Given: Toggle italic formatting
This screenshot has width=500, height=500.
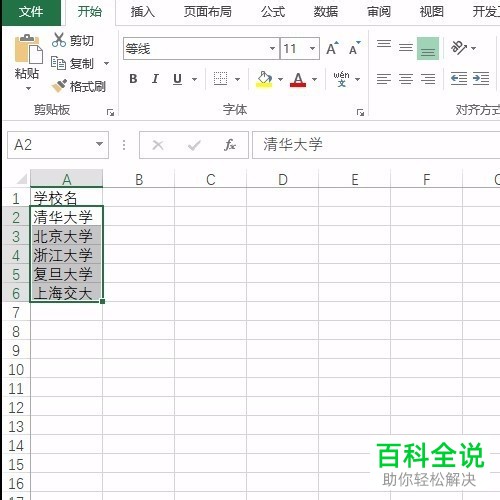Looking at the screenshot, I should click(155, 79).
